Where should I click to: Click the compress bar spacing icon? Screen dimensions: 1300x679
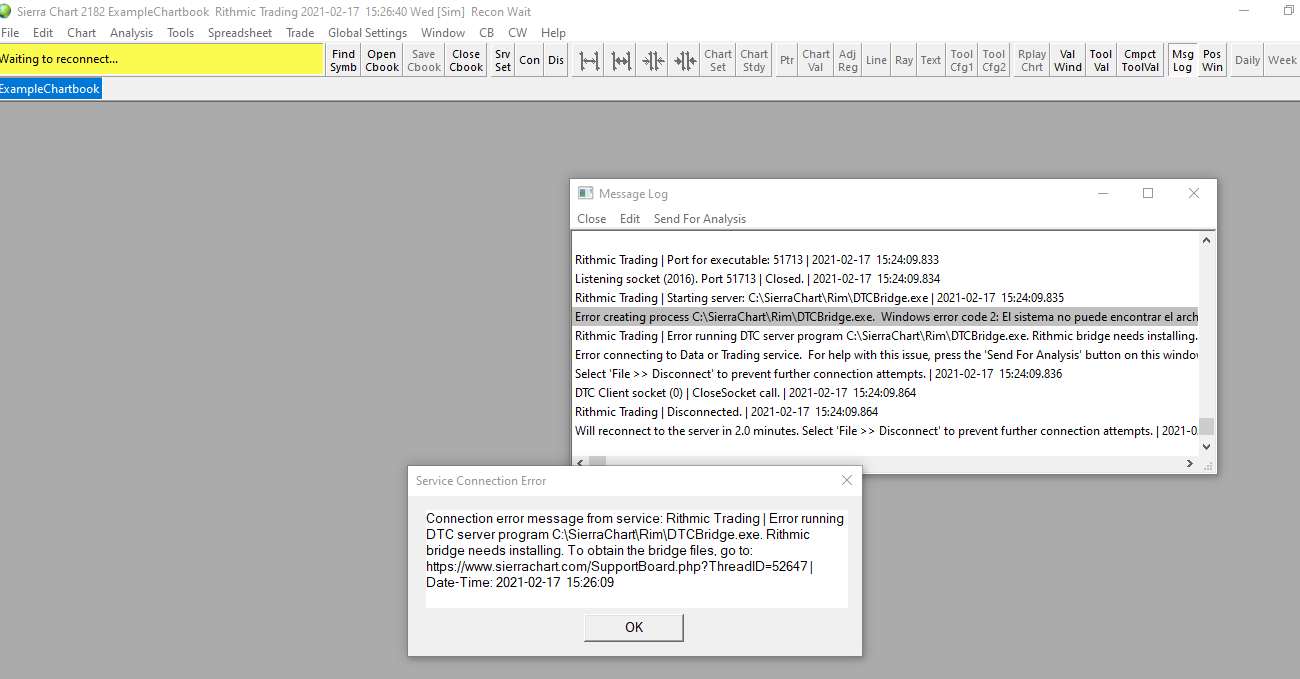tap(653, 60)
